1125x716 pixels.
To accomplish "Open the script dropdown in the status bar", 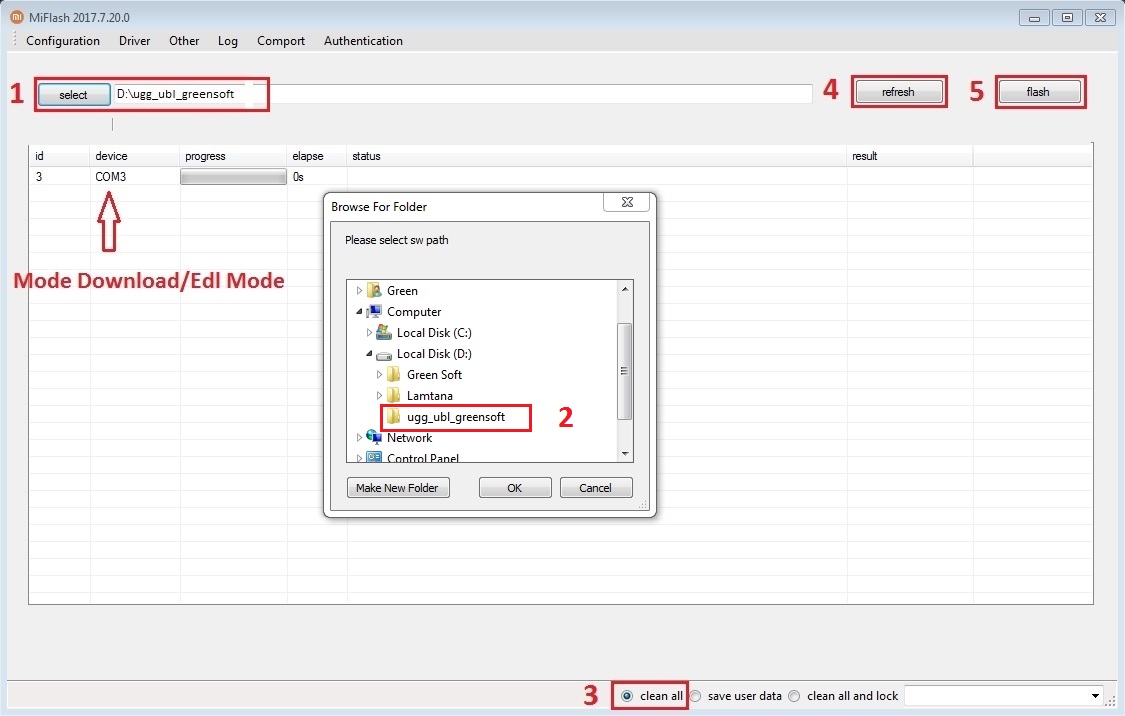I will pyautogui.click(x=1095, y=696).
